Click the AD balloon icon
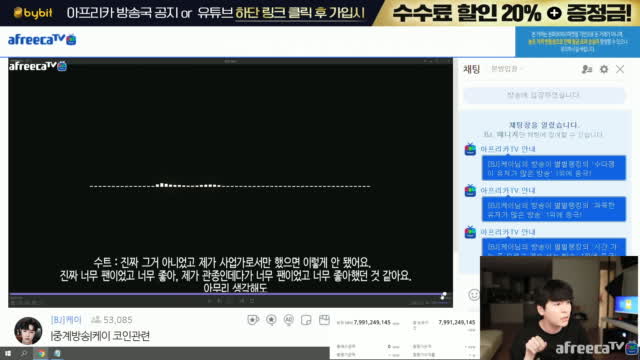 (289, 320)
